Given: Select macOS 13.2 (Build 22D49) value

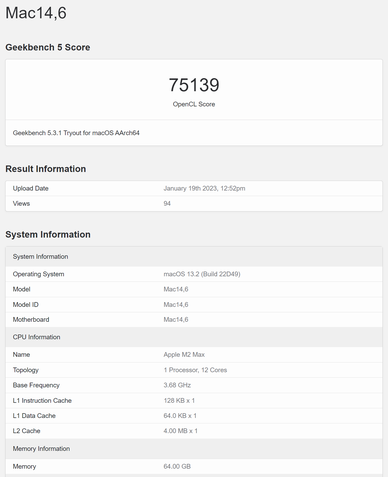Looking at the screenshot, I should coord(202,274).
